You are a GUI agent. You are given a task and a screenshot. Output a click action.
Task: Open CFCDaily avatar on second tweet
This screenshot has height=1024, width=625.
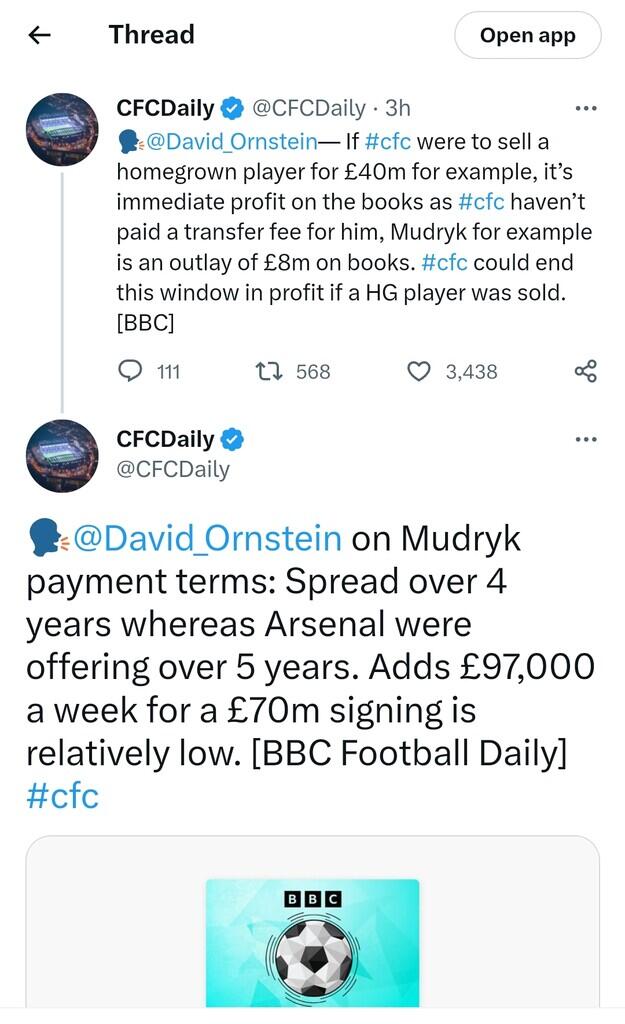click(62, 455)
